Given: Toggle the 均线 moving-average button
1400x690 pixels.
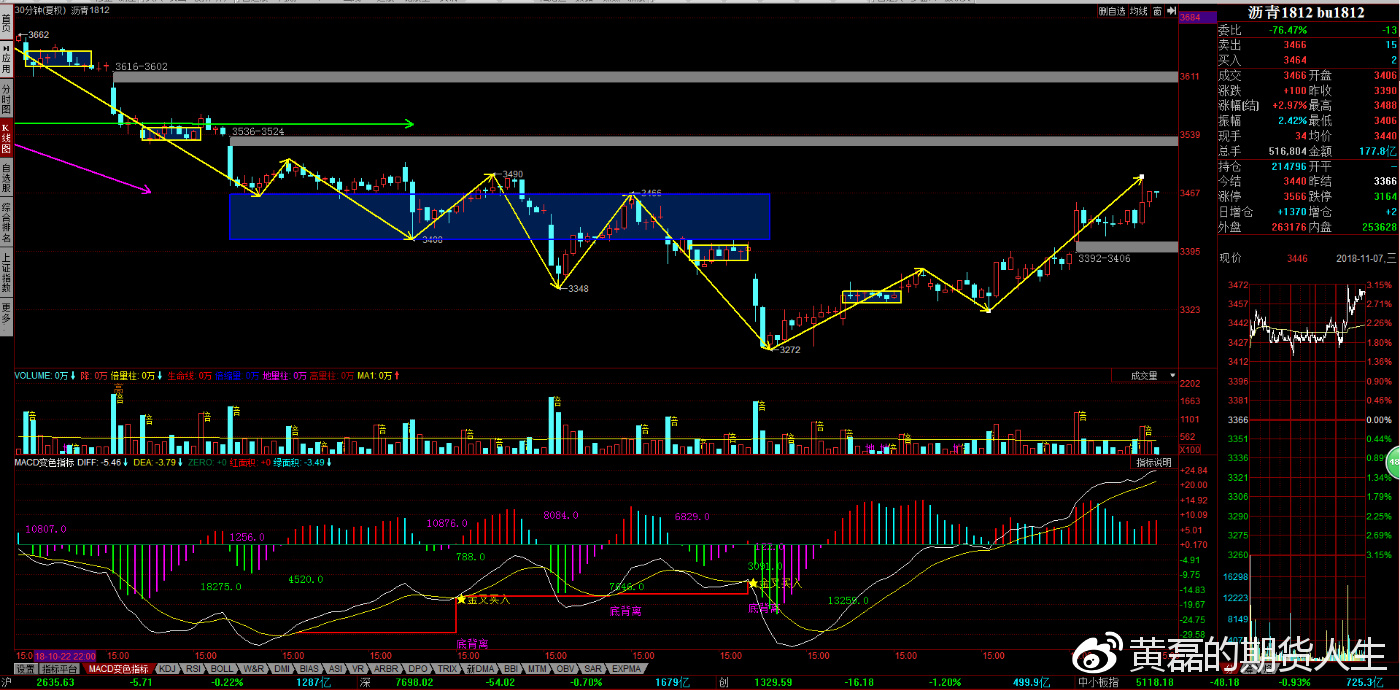Looking at the screenshot, I should click(x=1138, y=11).
